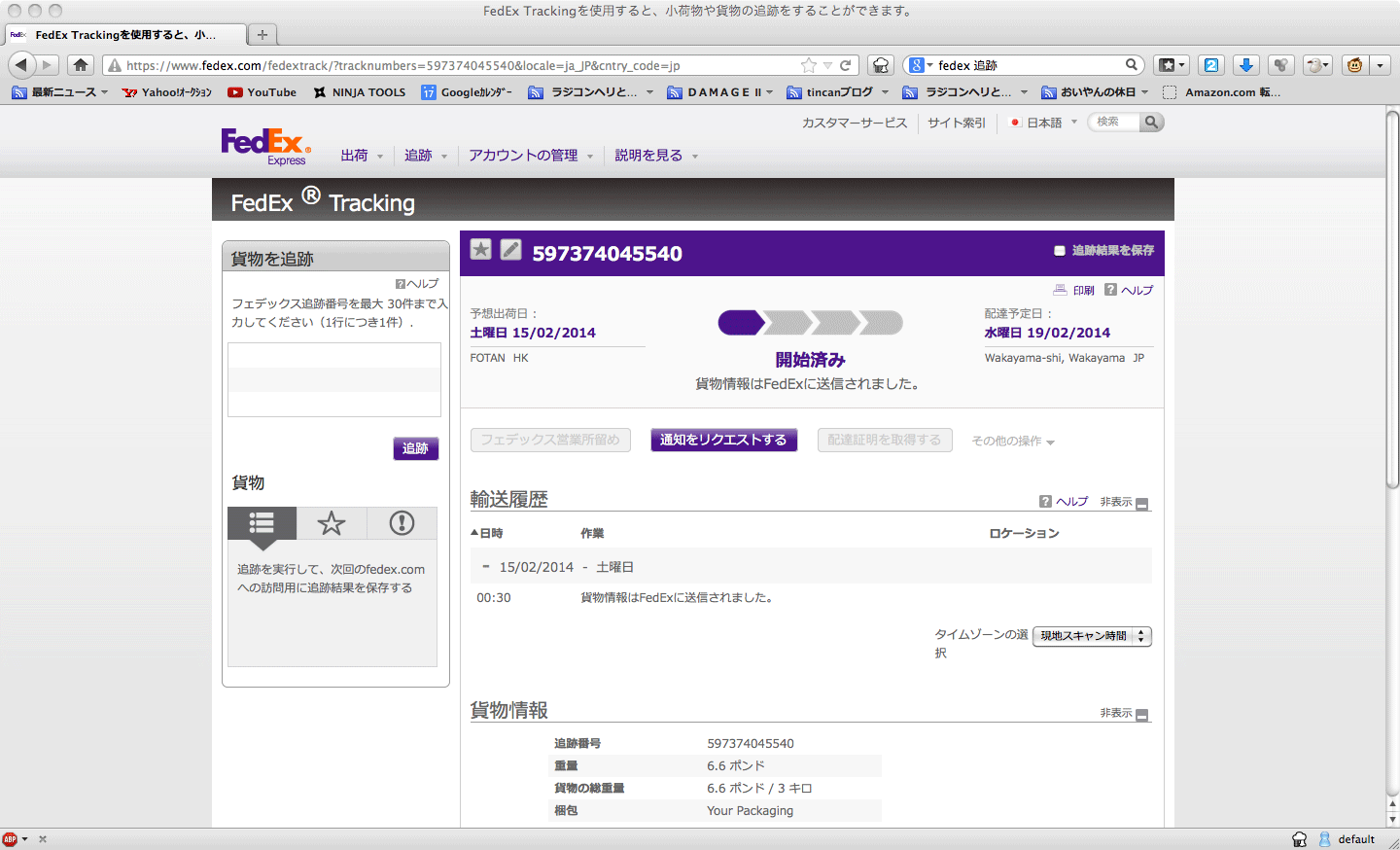Open a new browser tab
Image resolution: width=1400 pixels, height=850 pixels.
[262, 35]
